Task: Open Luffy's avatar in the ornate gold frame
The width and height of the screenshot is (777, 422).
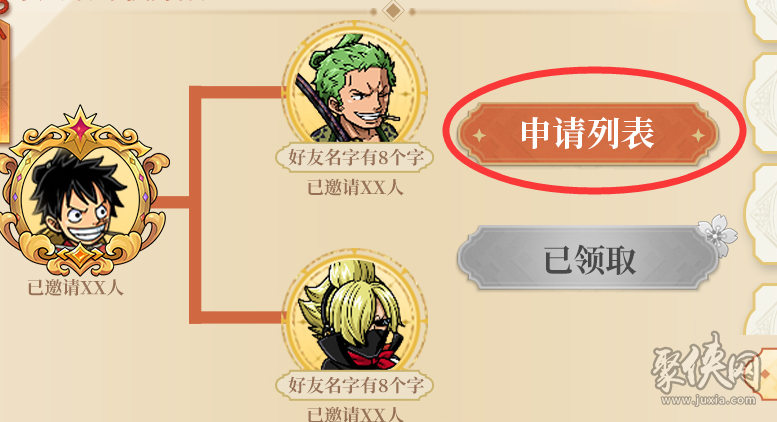Action: [x=79, y=198]
